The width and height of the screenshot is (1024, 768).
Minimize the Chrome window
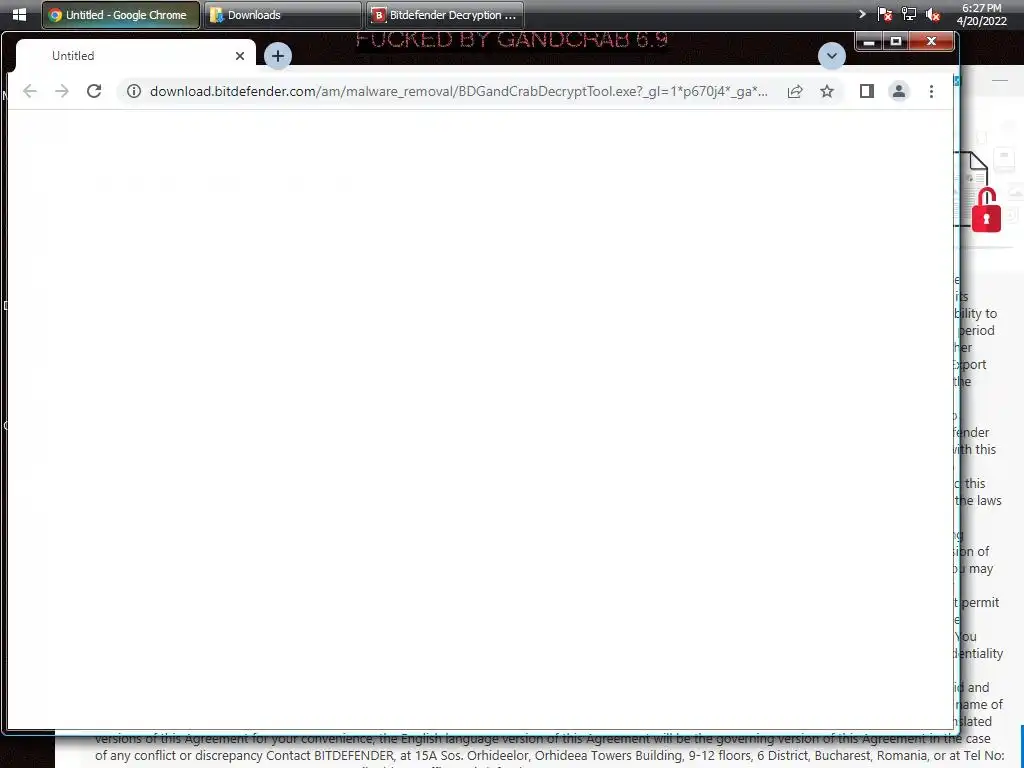coord(869,42)
